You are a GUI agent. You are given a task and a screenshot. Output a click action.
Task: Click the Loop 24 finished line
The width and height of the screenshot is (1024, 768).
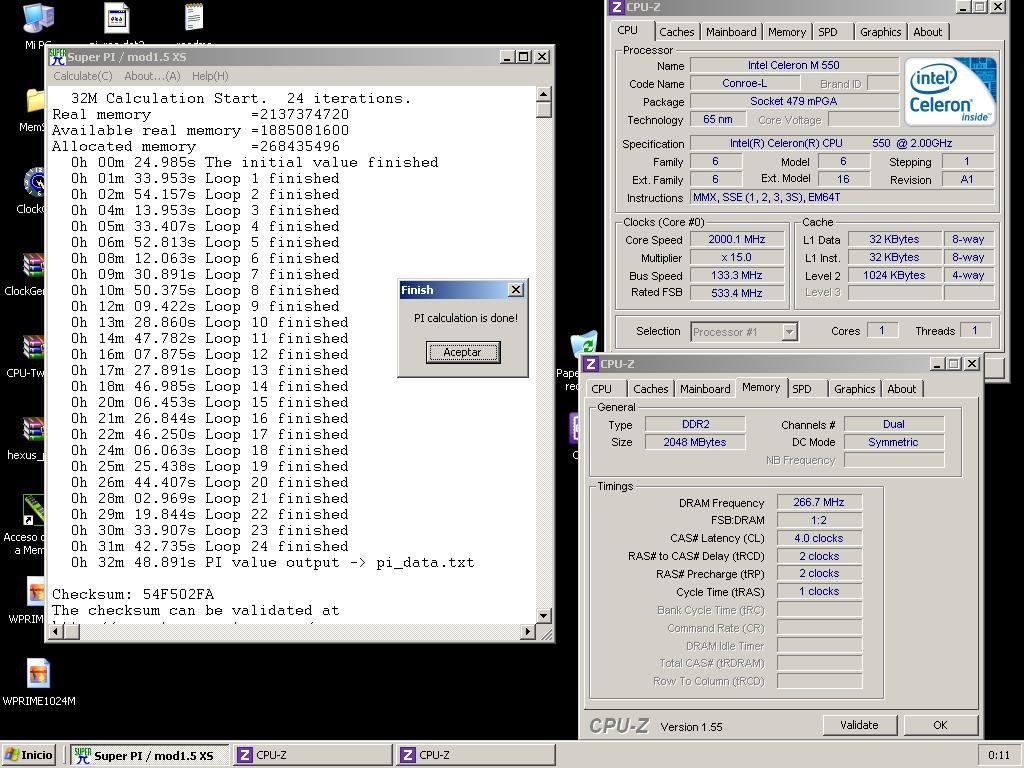(209, 547)
